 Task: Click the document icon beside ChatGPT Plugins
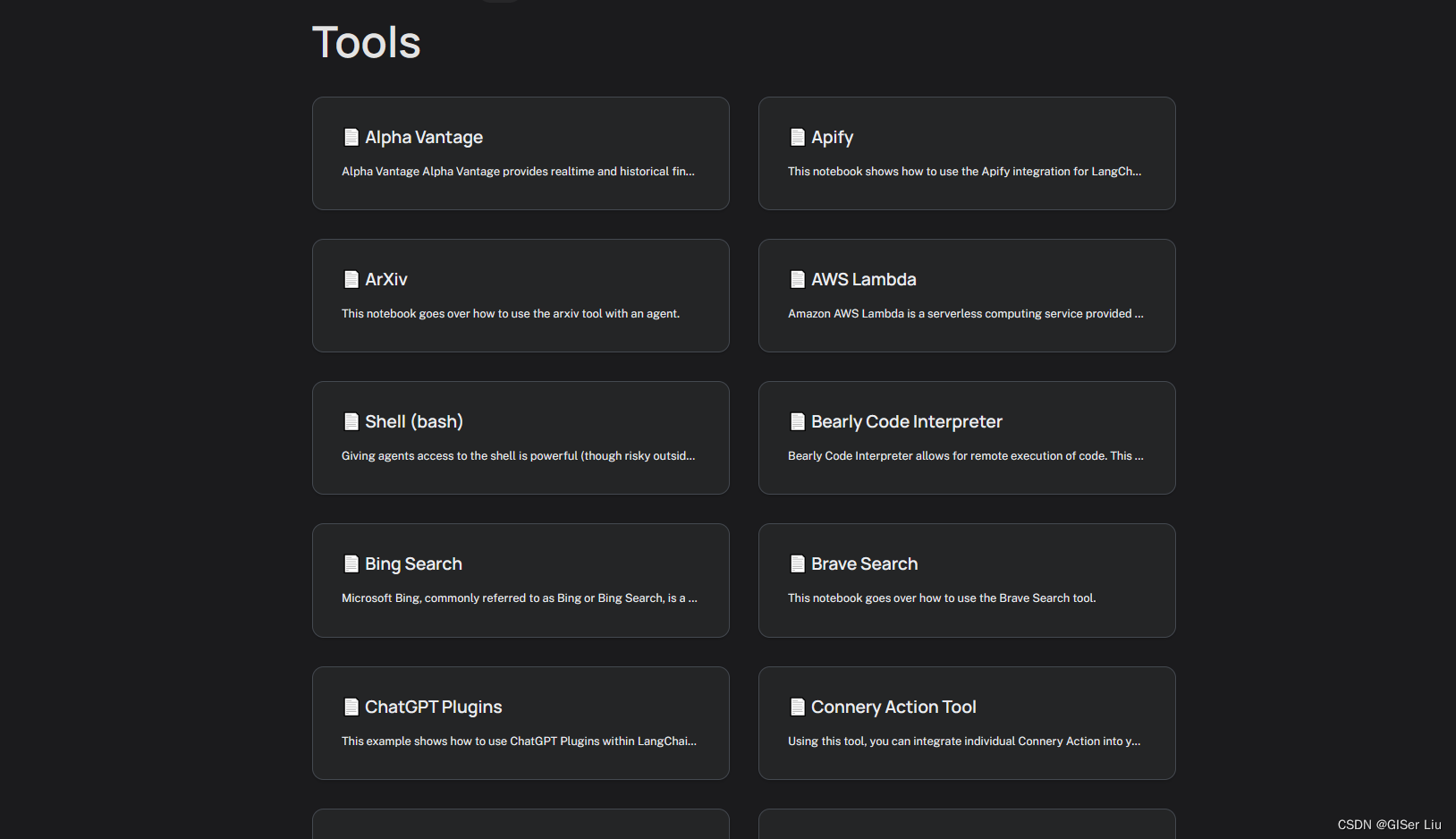click(x=351, y=707)
